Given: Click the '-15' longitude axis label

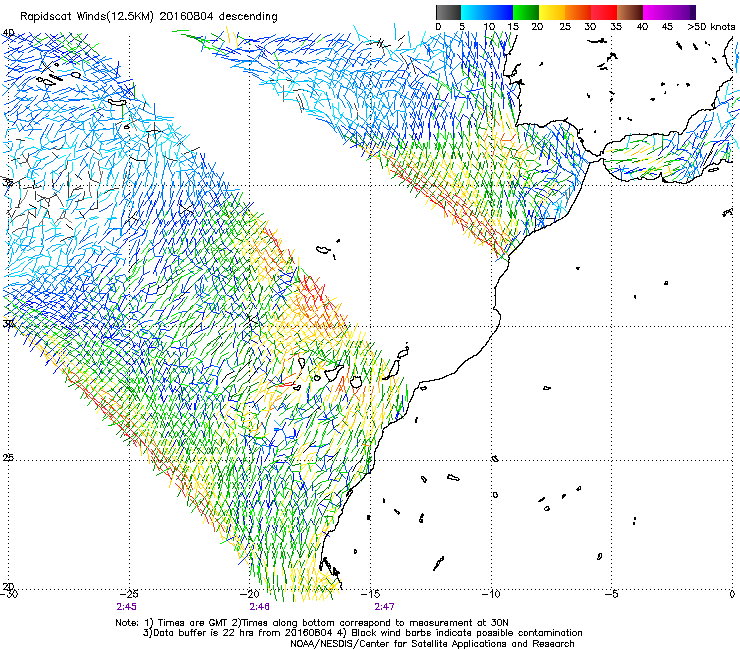Looking at the screenshot, I should tap(370, 594).
